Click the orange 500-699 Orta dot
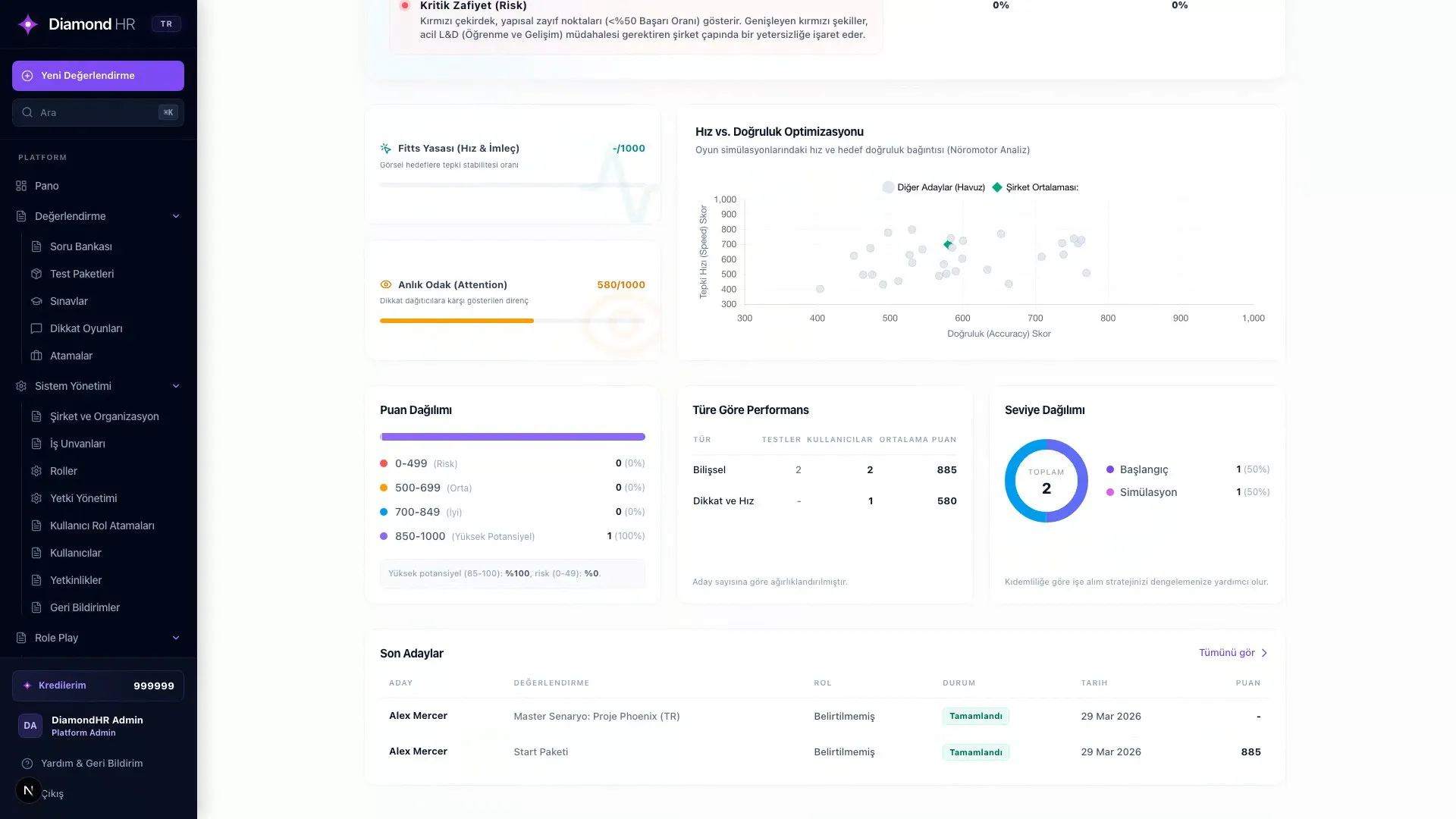The image size is (1456, 819). pos(384,488)
